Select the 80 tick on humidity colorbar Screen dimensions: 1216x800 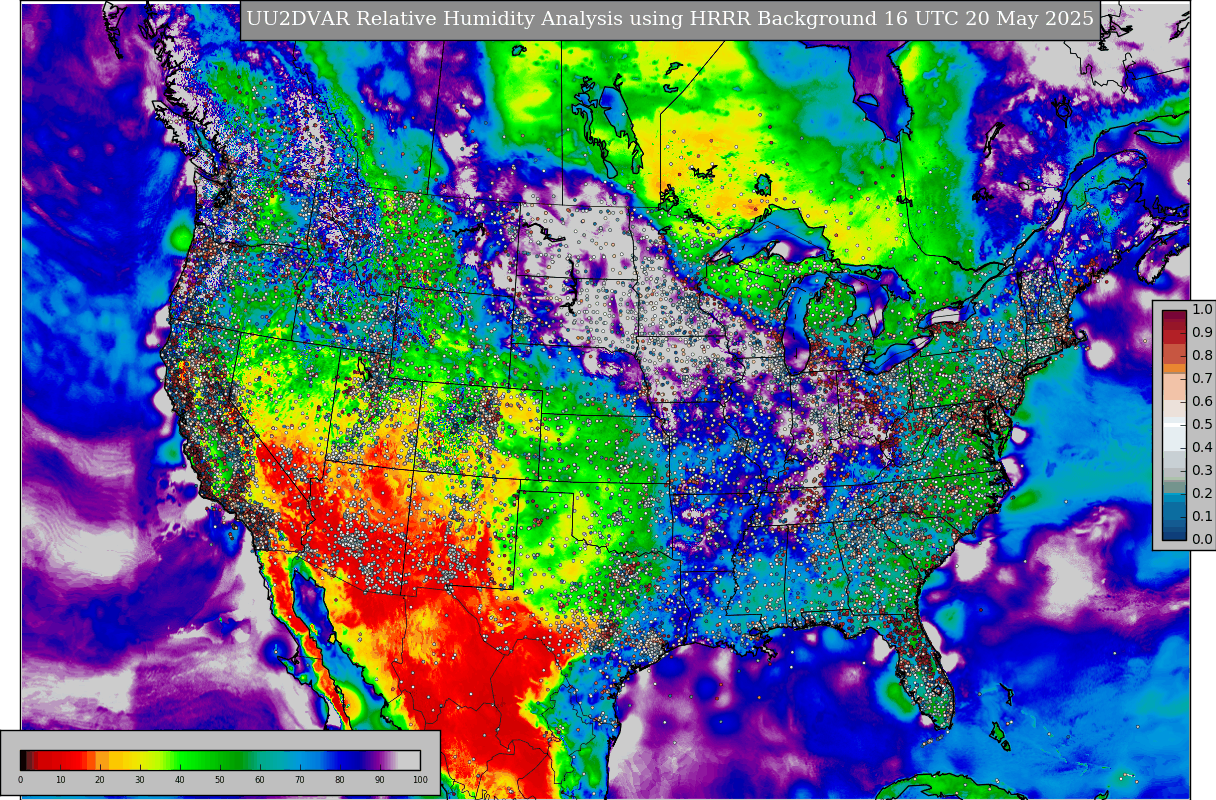pos(340,779)
